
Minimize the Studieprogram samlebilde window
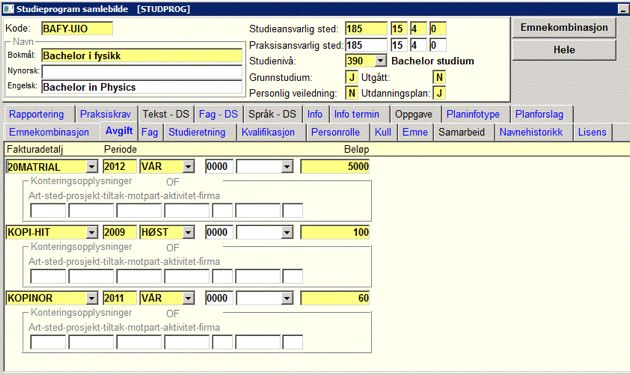coord(623,9)
